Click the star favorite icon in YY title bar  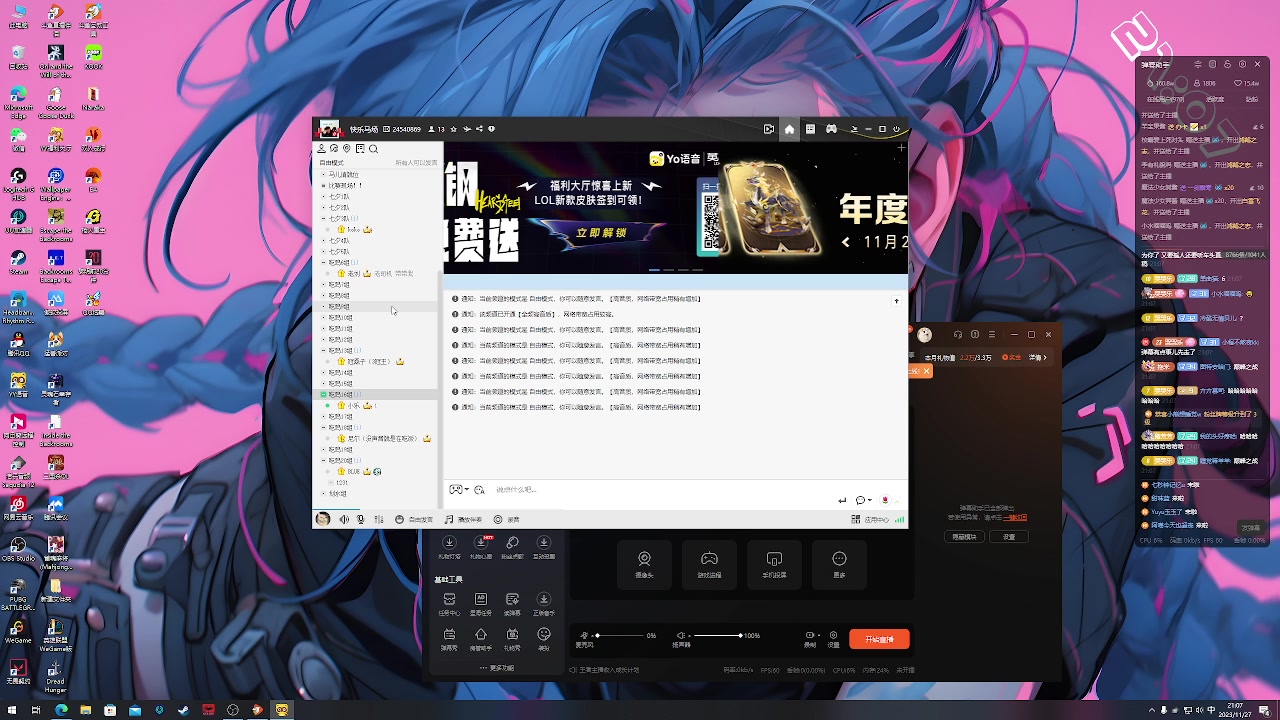tap(454, 129)
